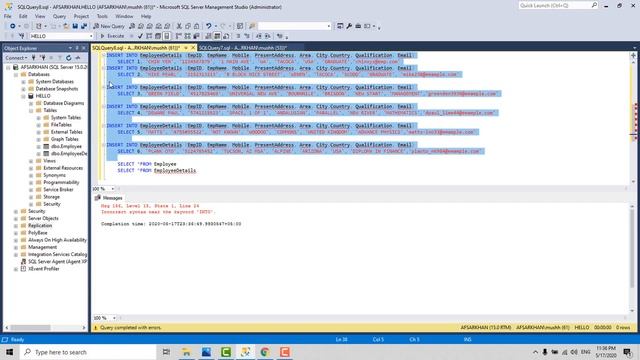Open the Edit menu
Viewport: 640px width, 360px height.
click(x=23, y=16)
